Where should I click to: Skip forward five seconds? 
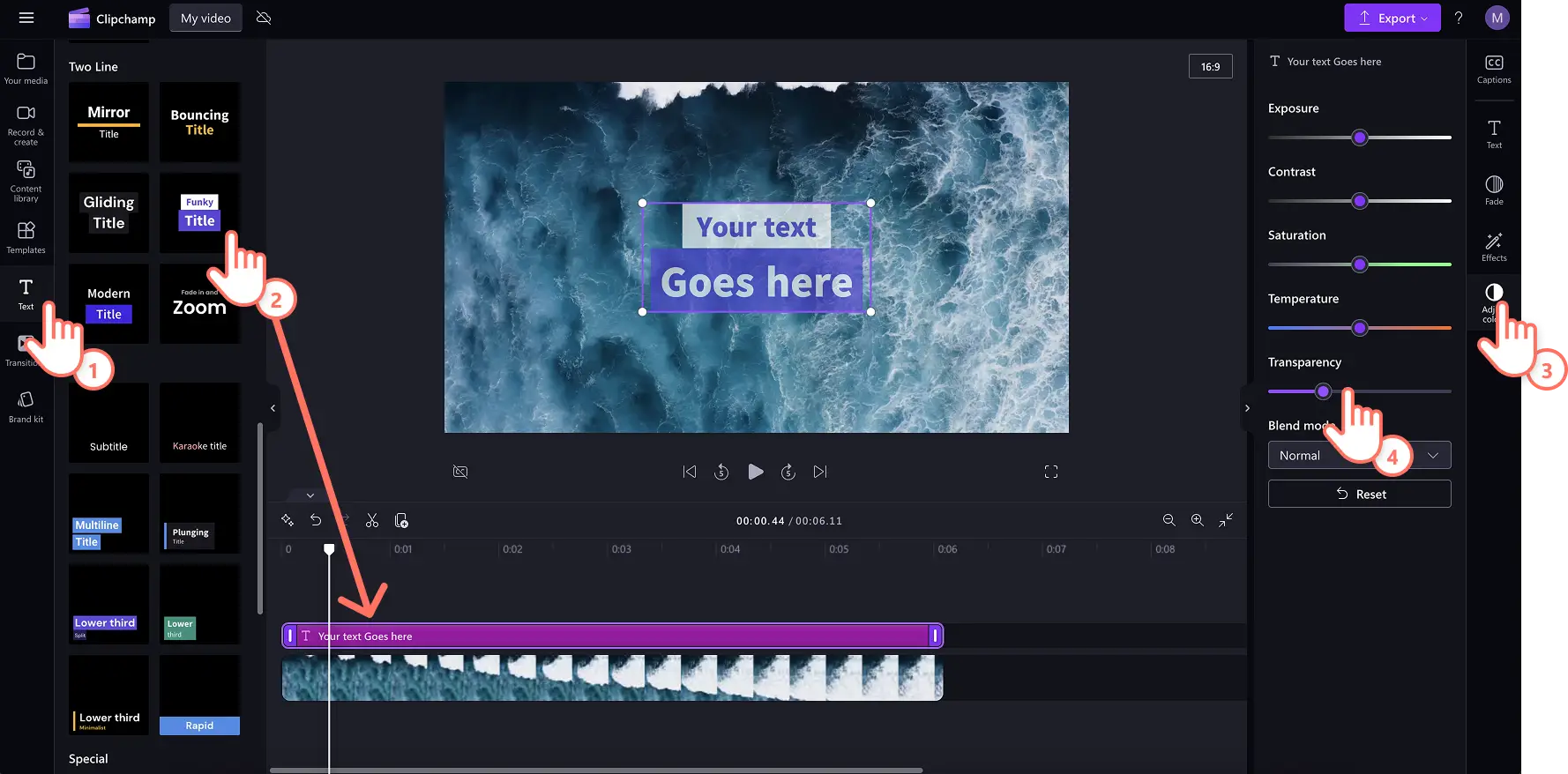click(788, 472)
